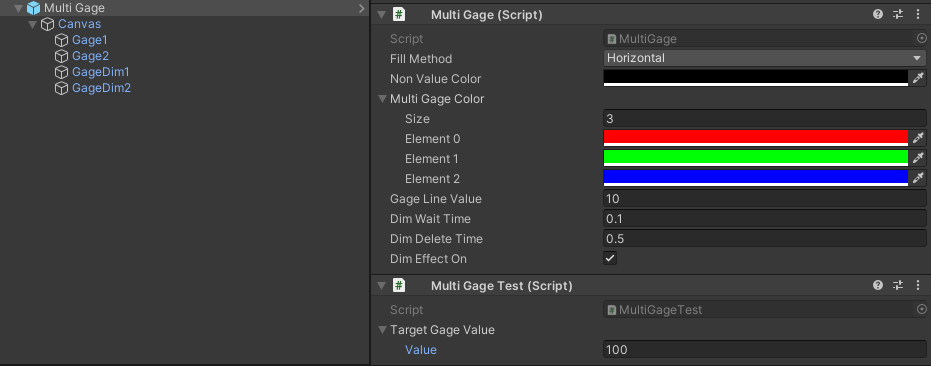Open preset selector for Multi Gage script
Viewport: 931px width, 366px height.
[898, 15]
